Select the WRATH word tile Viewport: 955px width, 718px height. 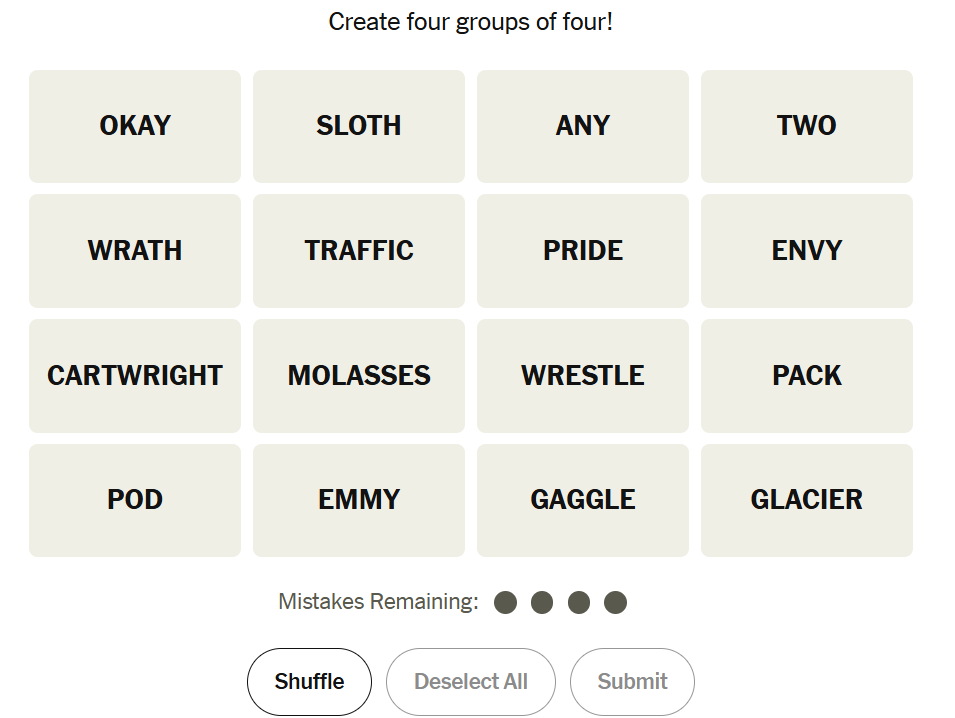click(135, 251)
